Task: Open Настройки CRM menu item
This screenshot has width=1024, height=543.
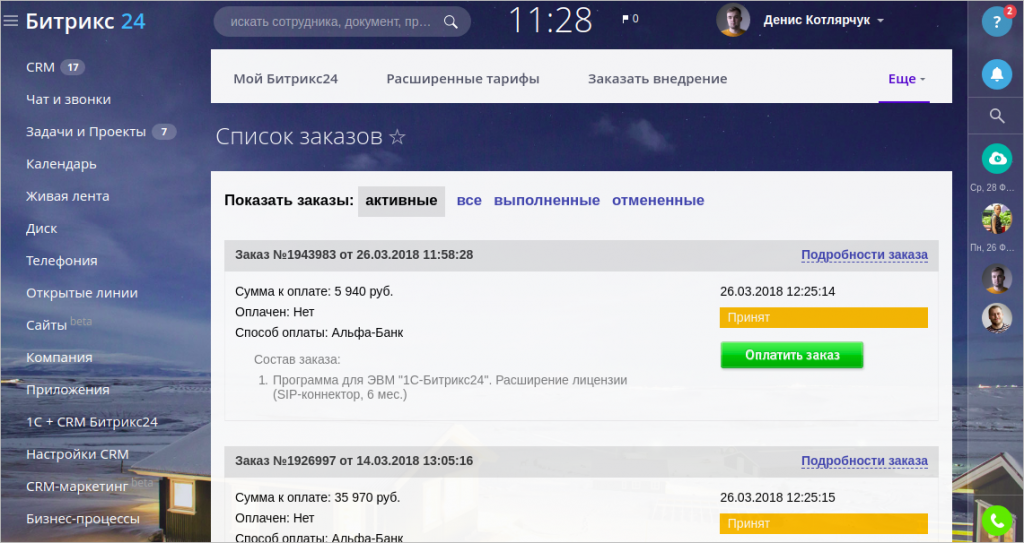Action: pyautogui.click(x=77, y=454)
